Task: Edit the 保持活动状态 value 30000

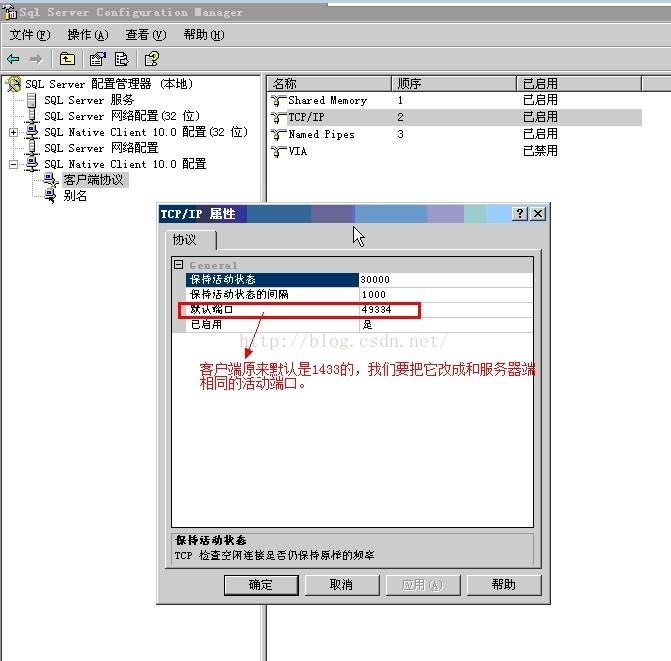Action: pyautogui.click(x=445, y=279)
